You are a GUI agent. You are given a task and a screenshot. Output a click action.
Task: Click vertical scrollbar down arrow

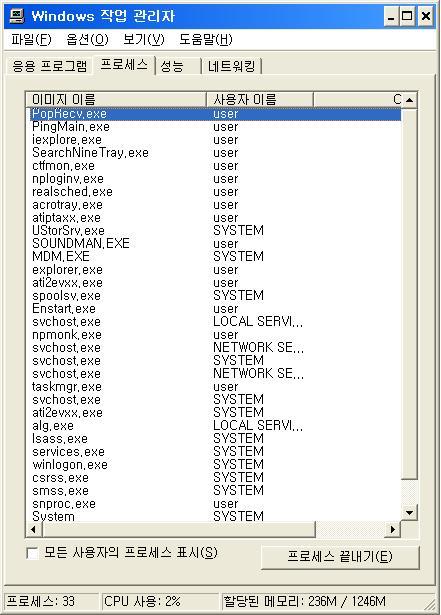pyautogui.click(x=410, y=513)
